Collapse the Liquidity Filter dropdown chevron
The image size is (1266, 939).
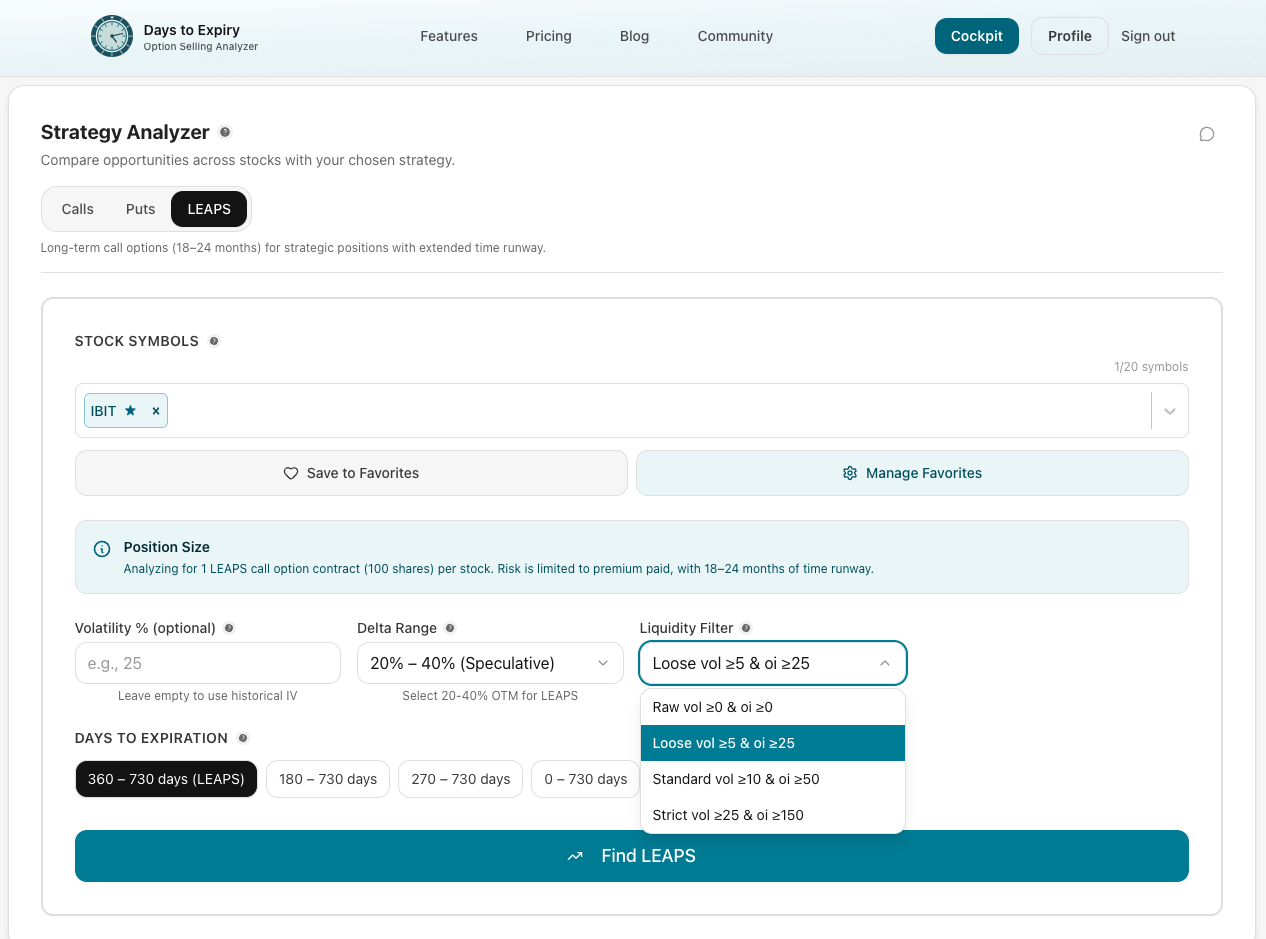[884, 663]
